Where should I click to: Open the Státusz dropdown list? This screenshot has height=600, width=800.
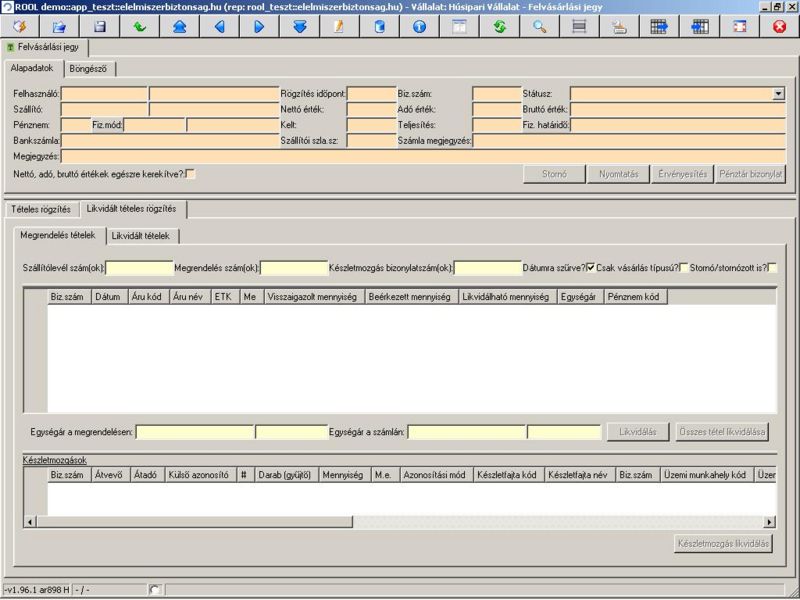point(778,94)
